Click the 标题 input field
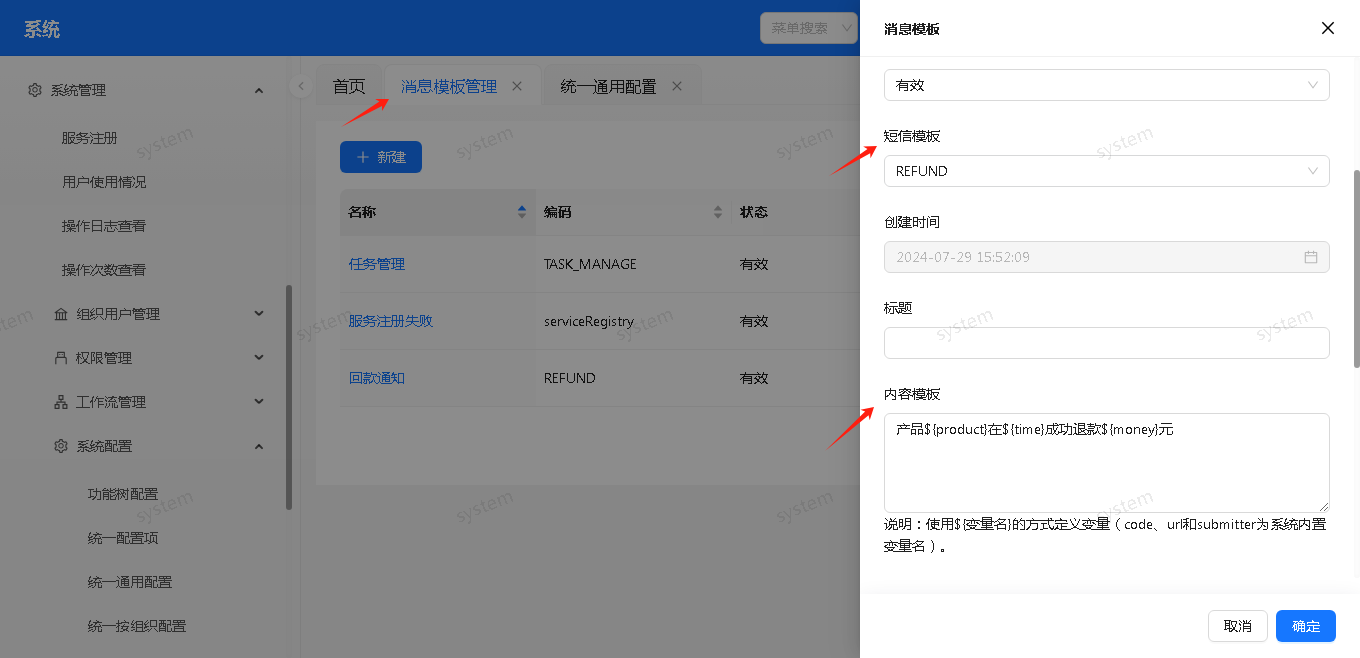This screenshot has width=1360, height=658. tap(1106, 343)
